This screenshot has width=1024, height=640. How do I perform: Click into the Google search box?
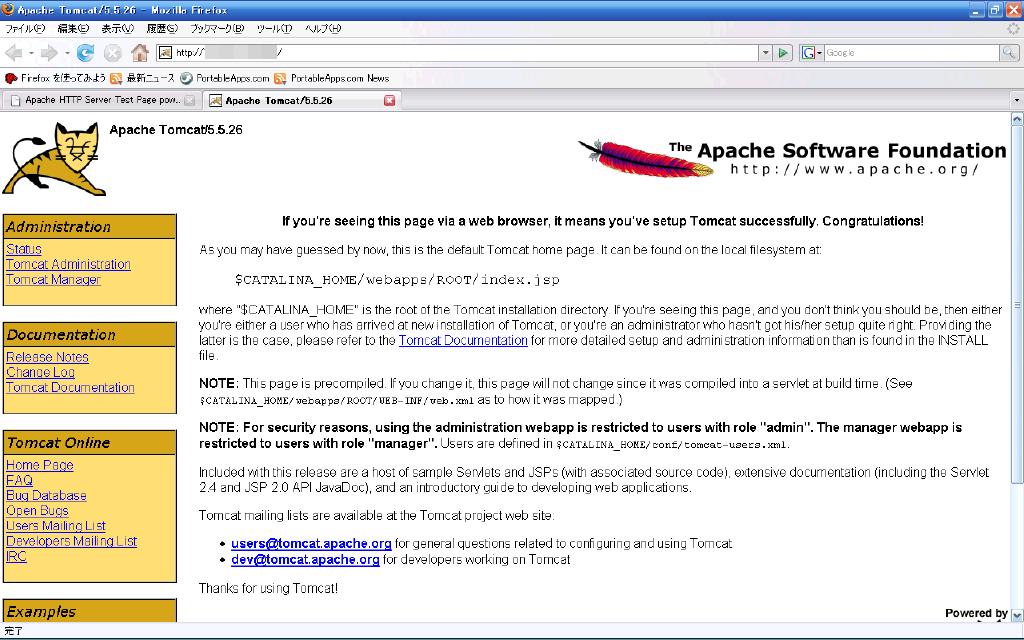click(911, 53)
